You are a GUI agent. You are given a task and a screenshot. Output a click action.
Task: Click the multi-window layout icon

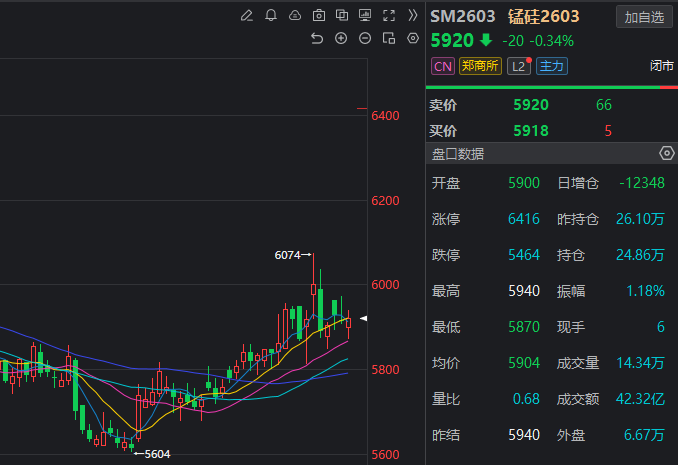point(389,38)
